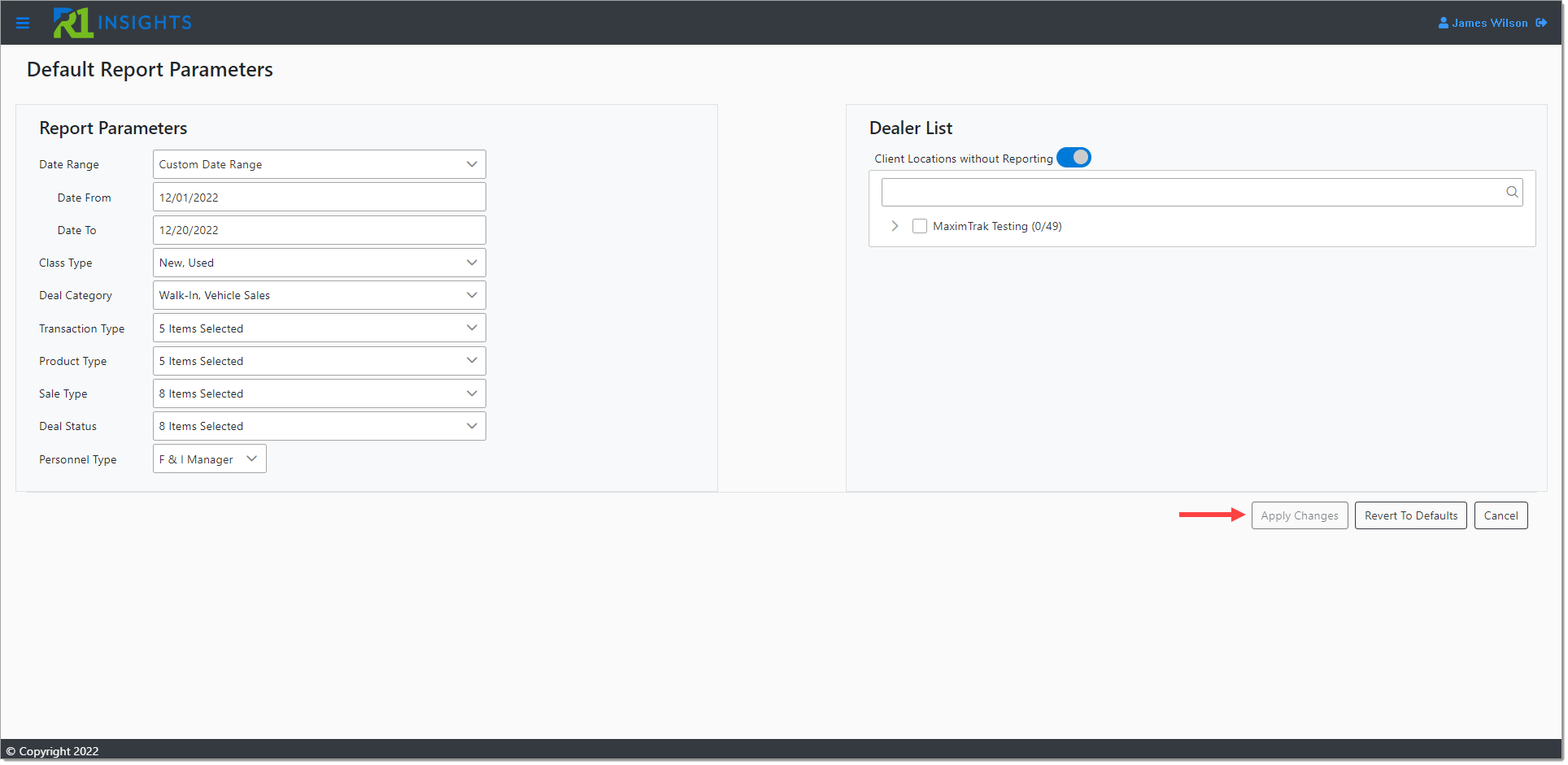This screenshot has width=1568, height=765.
Task: Click the R1 Insights logo
Action: click(123, 23)
